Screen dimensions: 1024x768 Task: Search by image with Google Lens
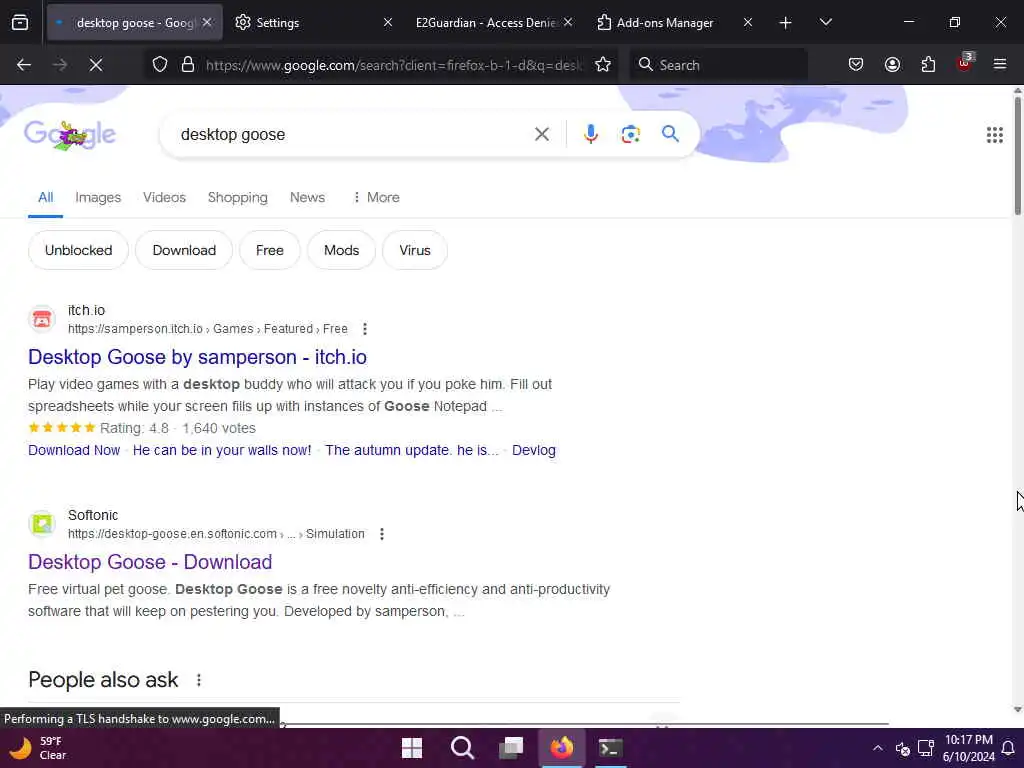click(x=630, y=135)
